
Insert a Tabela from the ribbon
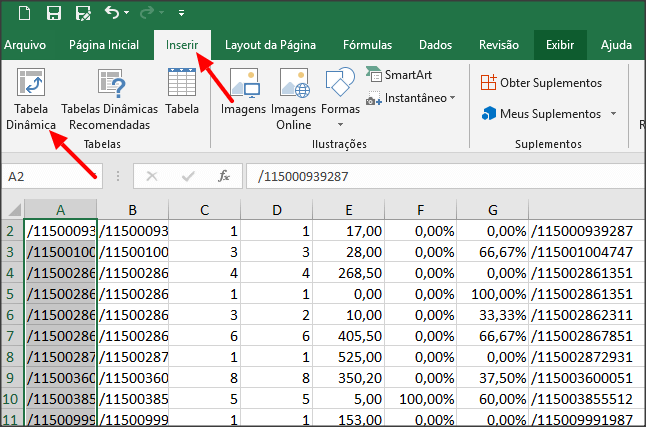point(182,92)
